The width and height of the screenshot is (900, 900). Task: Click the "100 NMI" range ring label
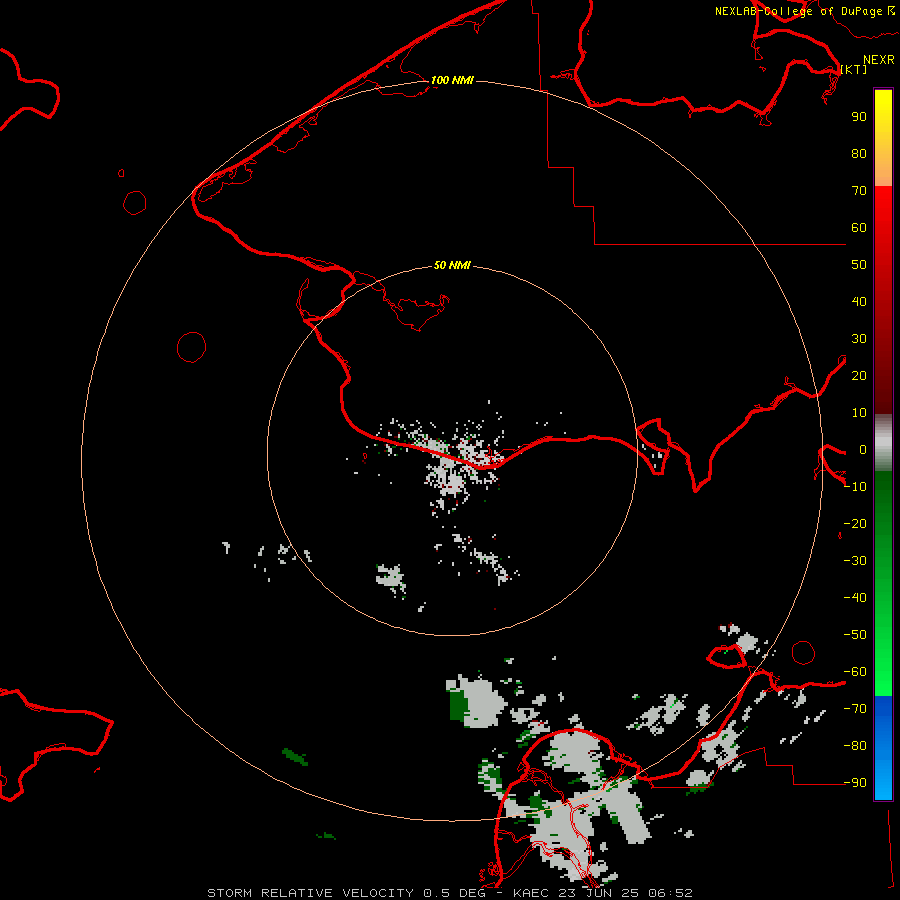tap(452, 80)
